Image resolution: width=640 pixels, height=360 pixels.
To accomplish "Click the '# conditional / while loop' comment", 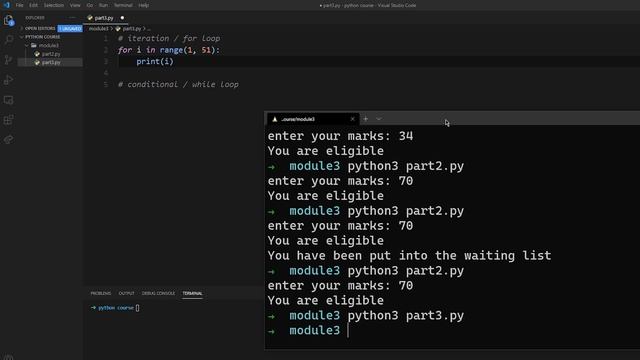I will (x=178, y=84).
